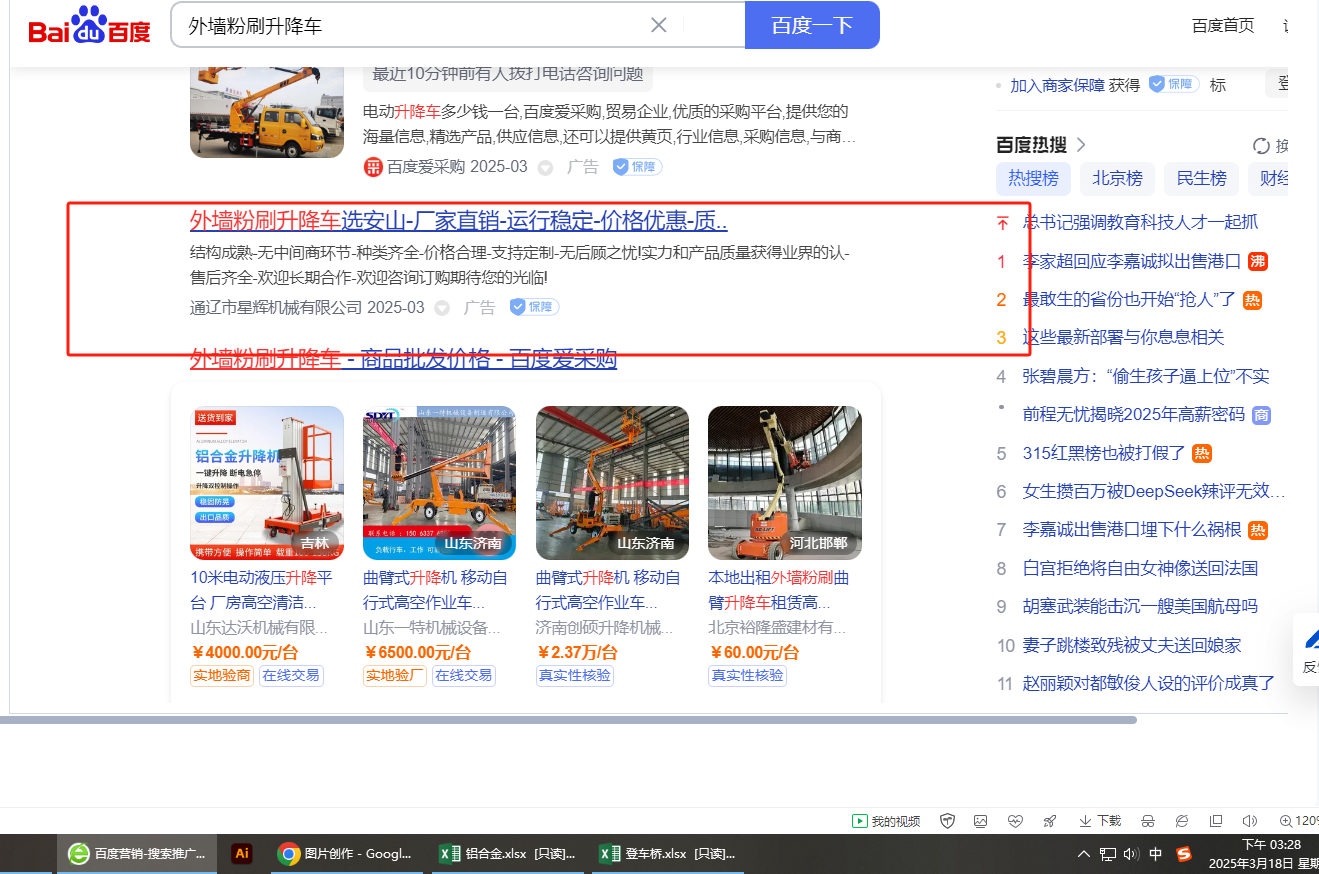Screen dimensions: 1319x874
Task: Expand dropdown arrow after 通辽市星辉机械有限公司 2025-03
Action: coord(442,308)
